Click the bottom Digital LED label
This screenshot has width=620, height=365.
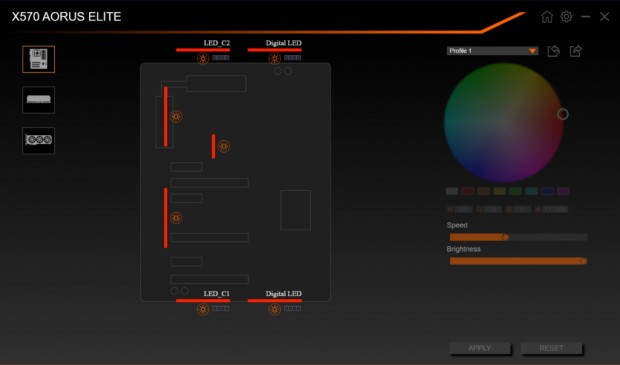coord(284,294)
